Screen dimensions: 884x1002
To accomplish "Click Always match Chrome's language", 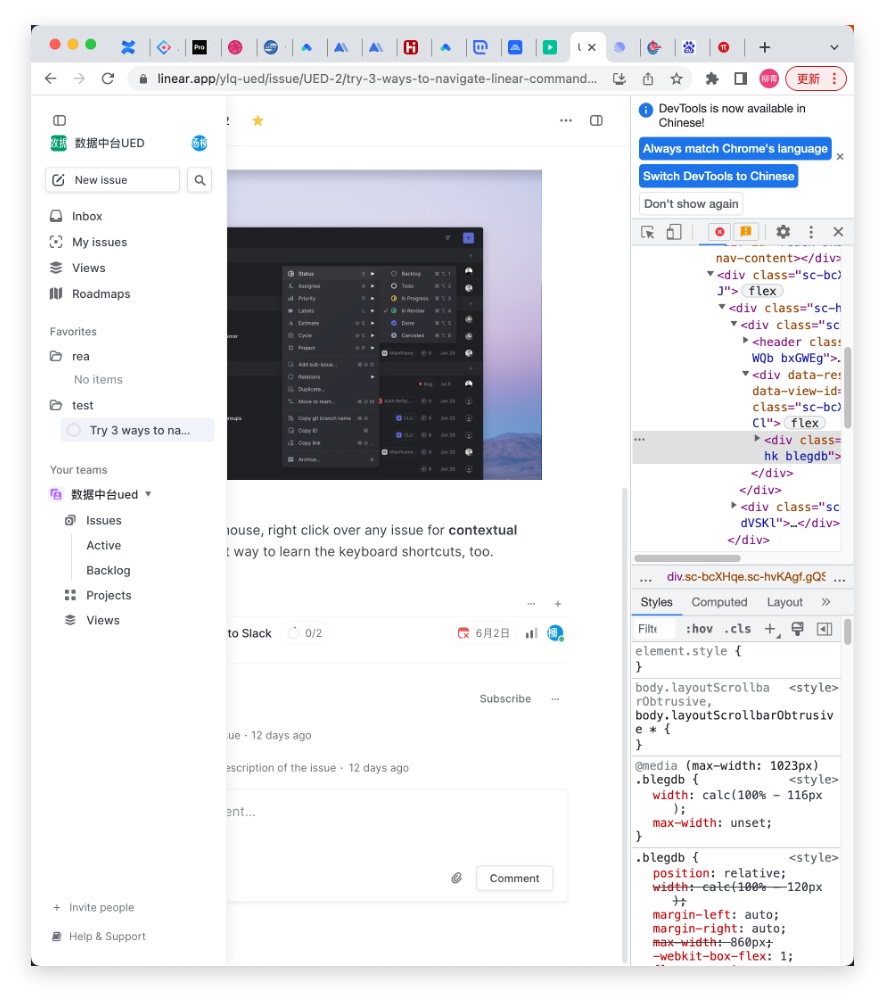I will pos(735,149).
